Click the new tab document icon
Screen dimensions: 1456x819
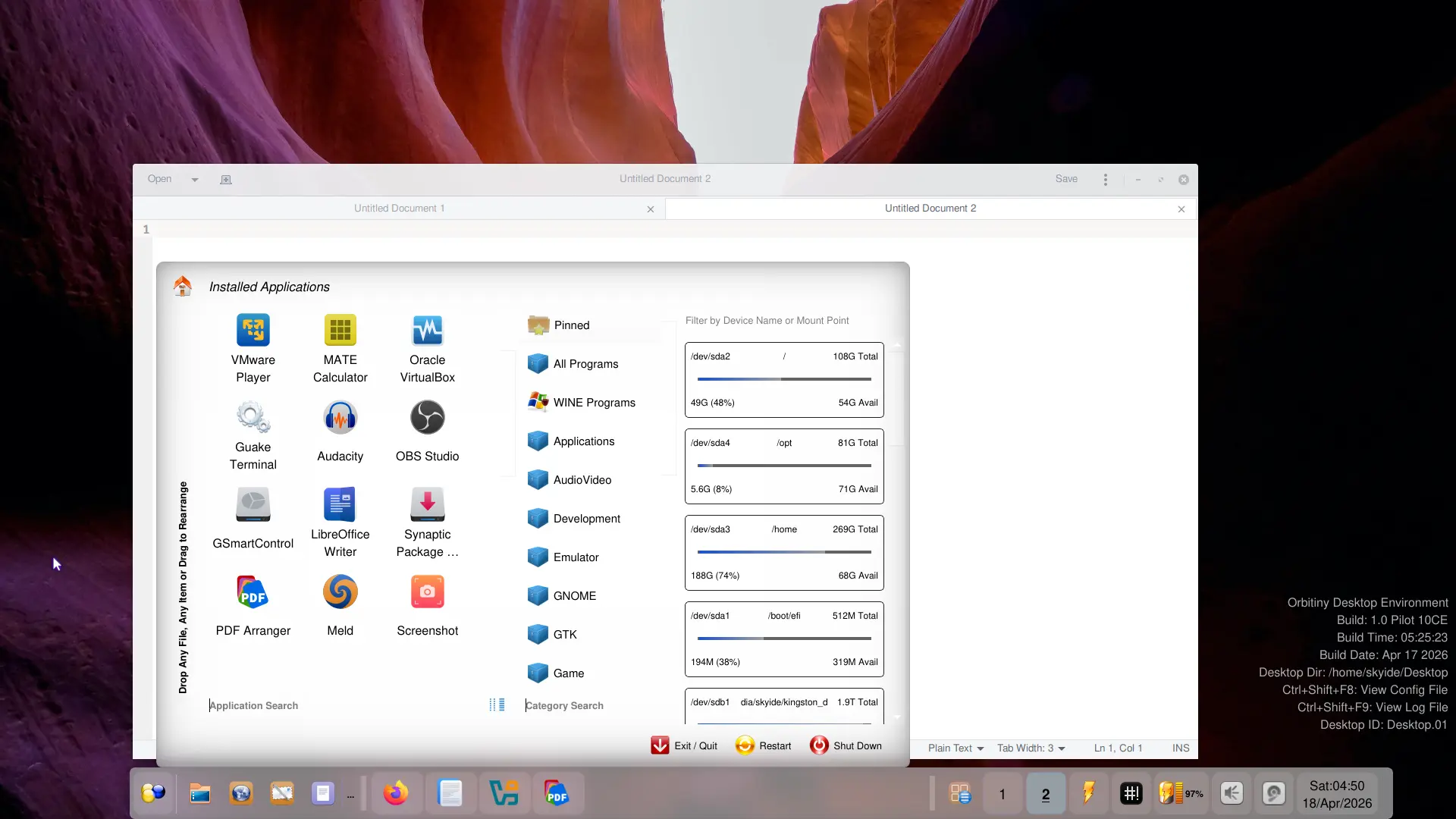click(x=225, y=180)
